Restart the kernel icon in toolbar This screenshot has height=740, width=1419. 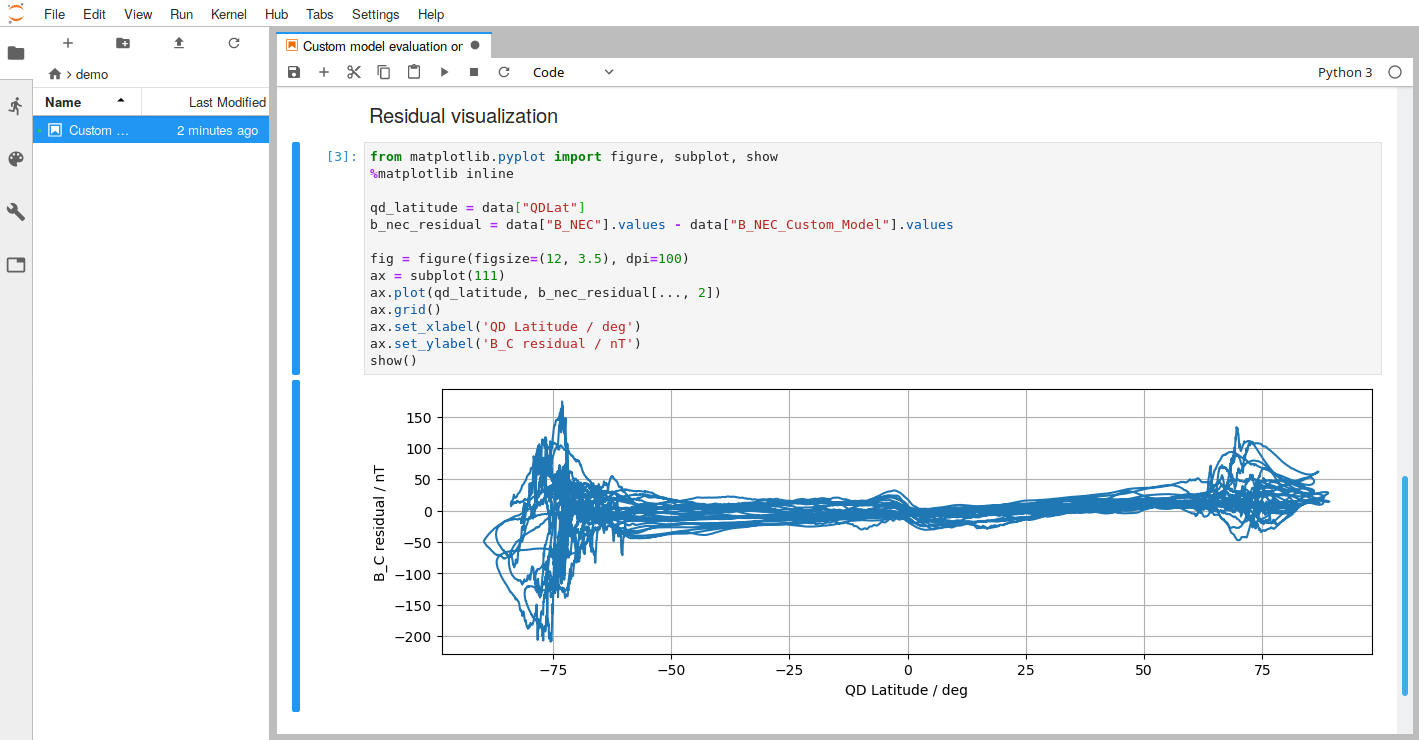pyautogui.click(x=504, y=72)
